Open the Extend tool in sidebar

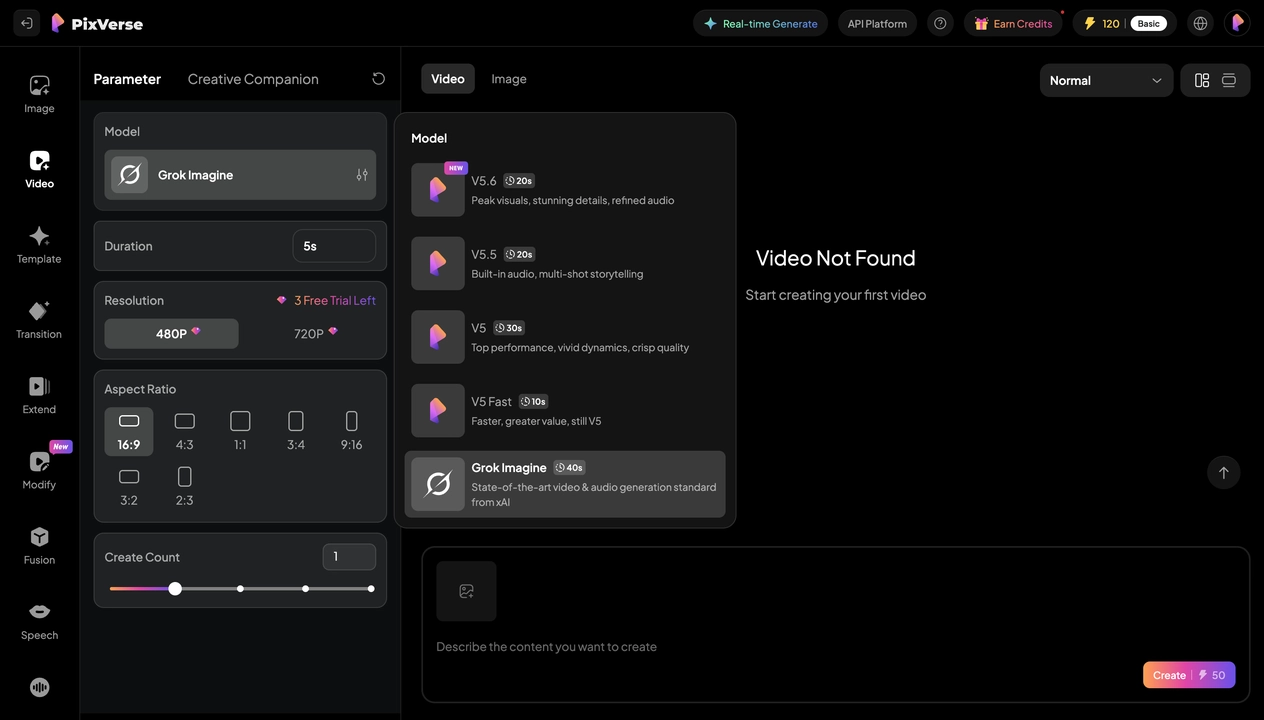click(39, 395)
